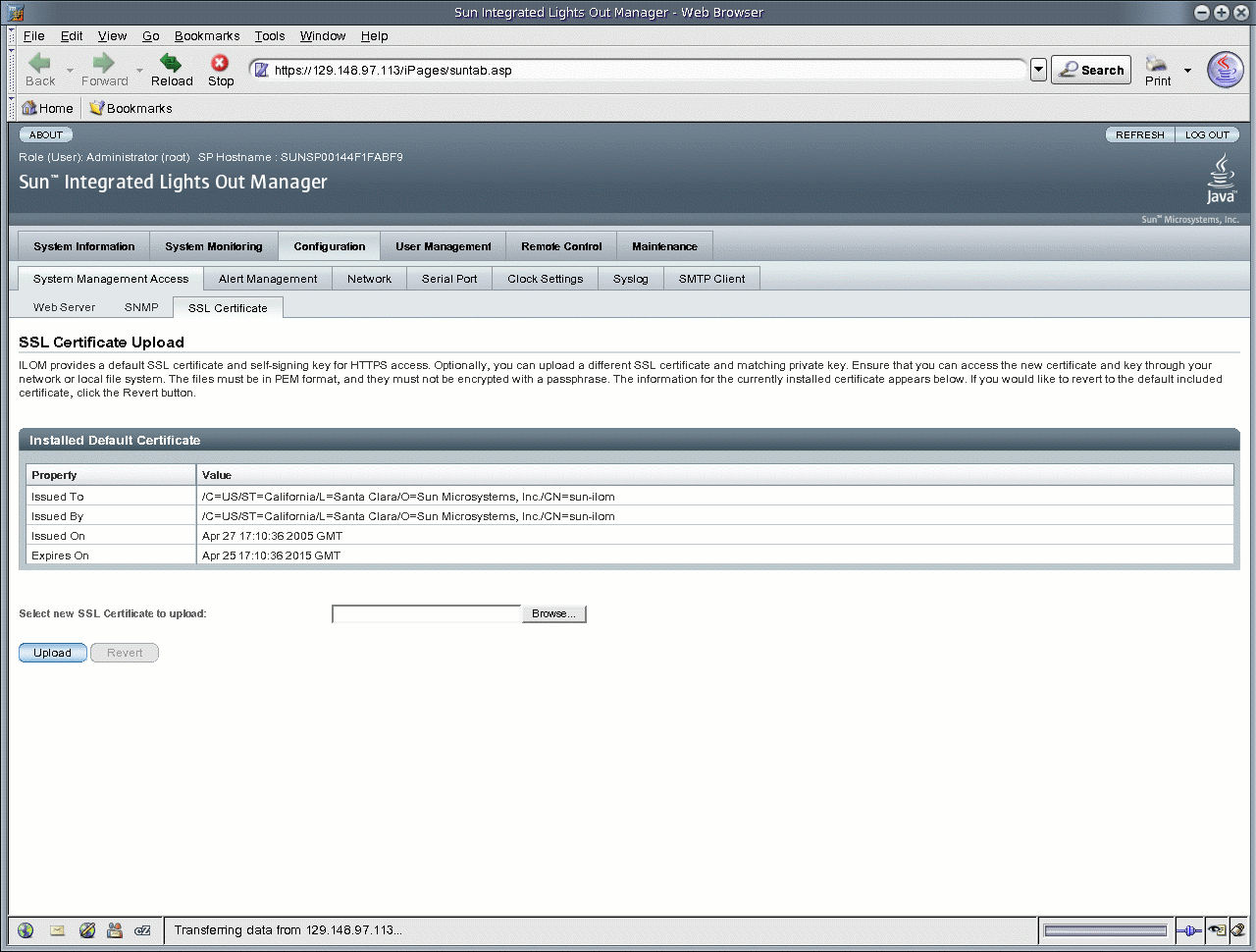1256x952 pixels.
Task: Open the Syslog subtab
Action: [x=631, y=279]
